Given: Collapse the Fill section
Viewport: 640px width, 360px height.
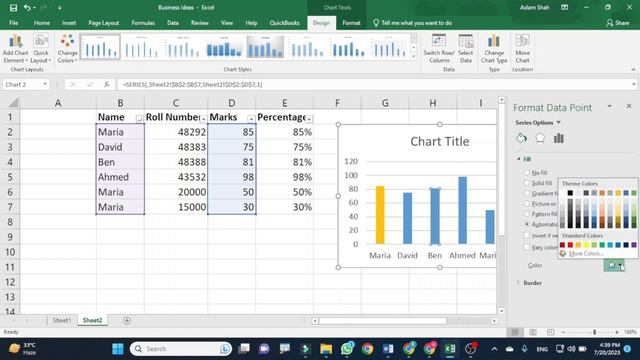Looking at the screenshot, I should (x=519, y=159).
